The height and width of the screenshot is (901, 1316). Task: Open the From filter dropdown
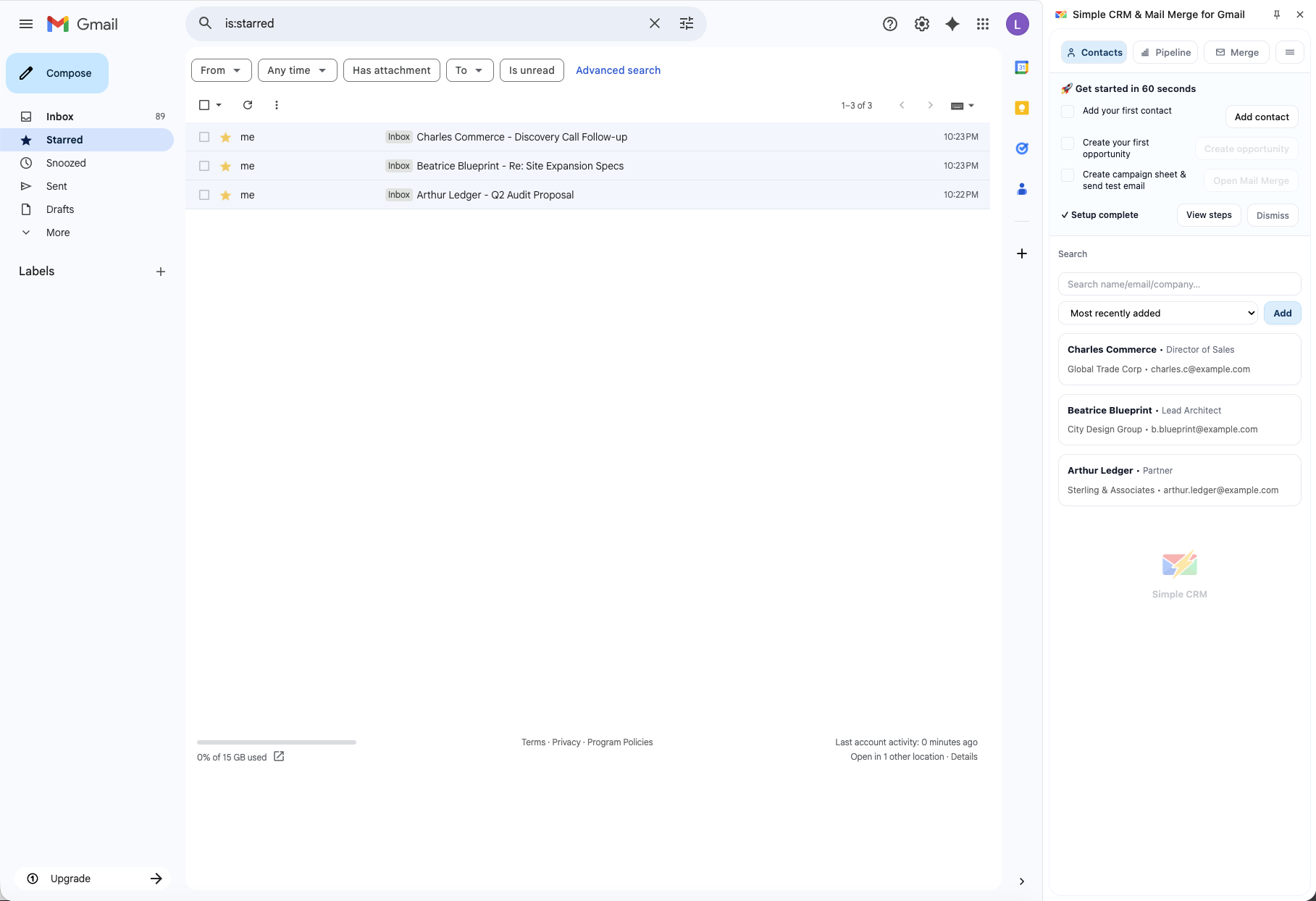pyautogui.click(x=220, y=70)
